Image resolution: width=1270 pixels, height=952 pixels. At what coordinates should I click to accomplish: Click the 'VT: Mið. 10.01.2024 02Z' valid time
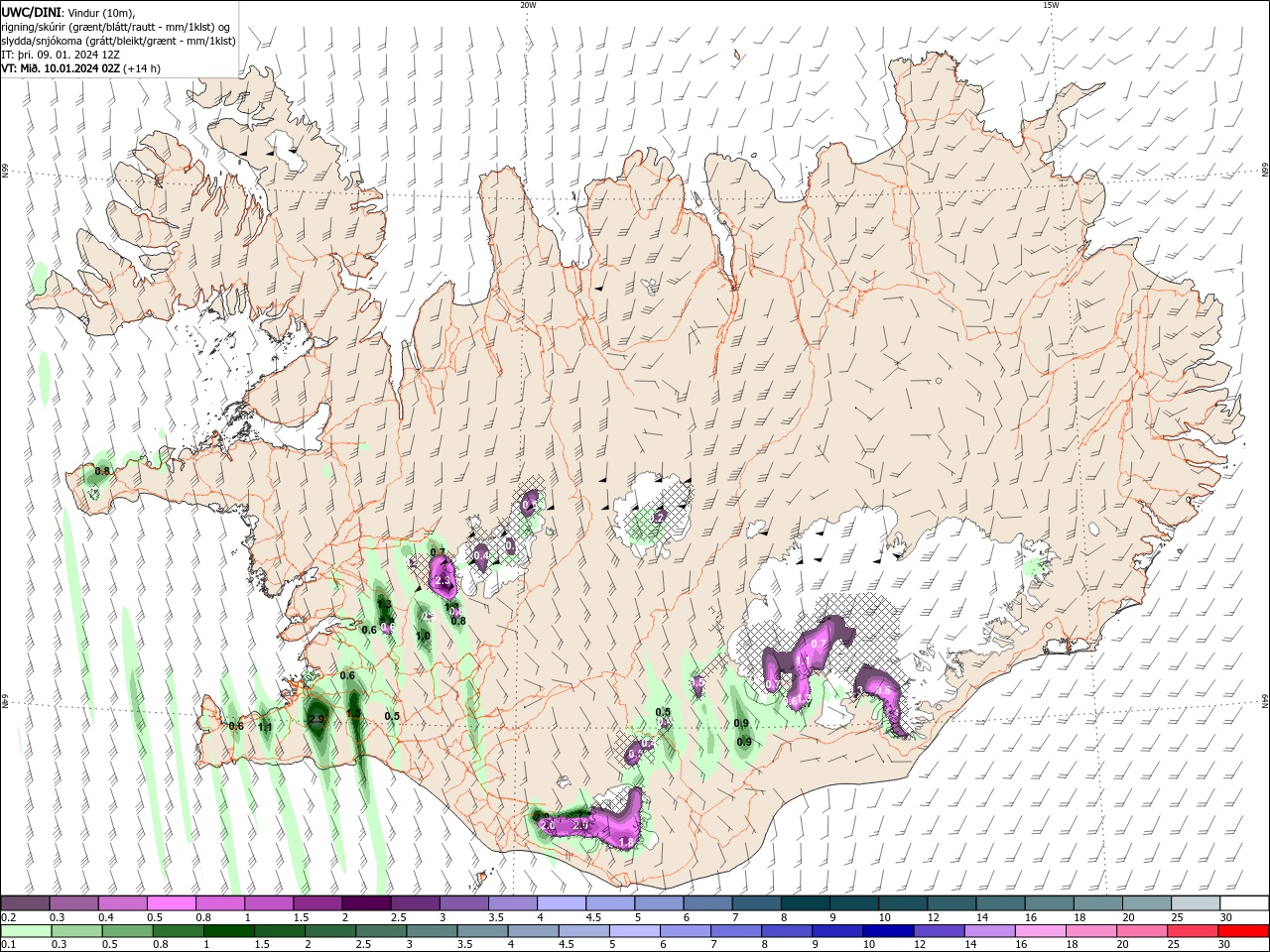pos(62,68)
